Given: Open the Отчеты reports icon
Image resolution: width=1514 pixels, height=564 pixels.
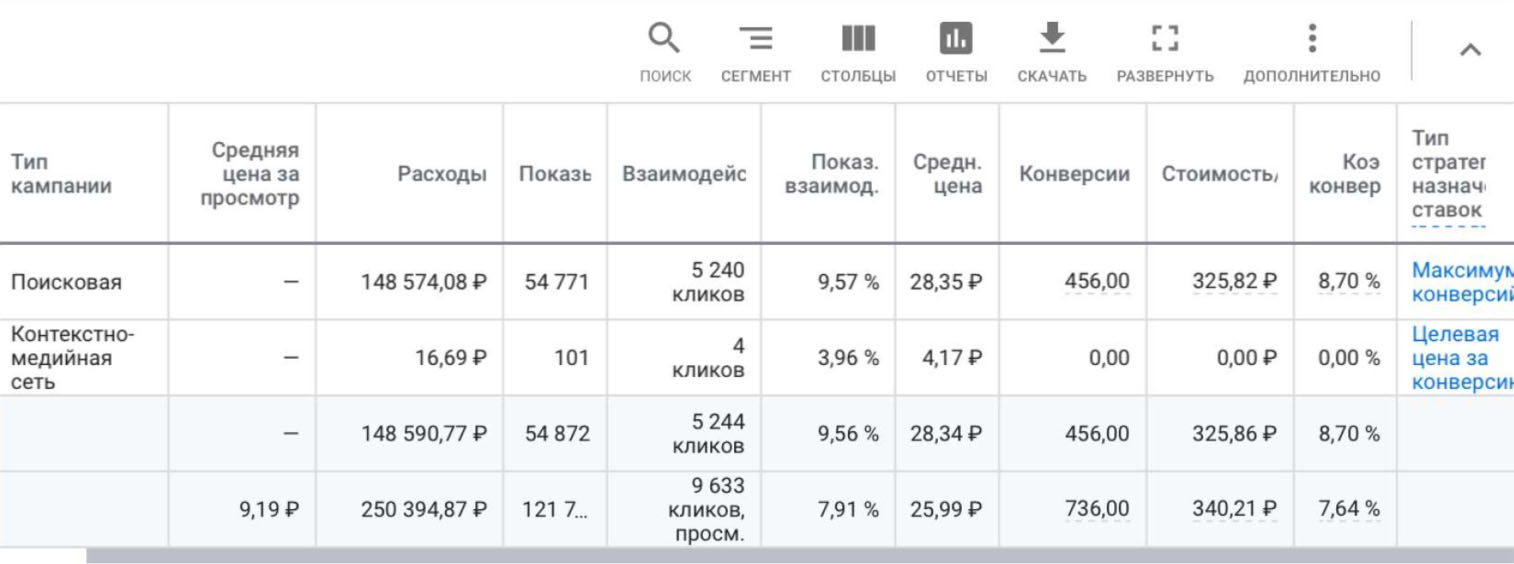Looking at the screenshot, I should 956,39.
